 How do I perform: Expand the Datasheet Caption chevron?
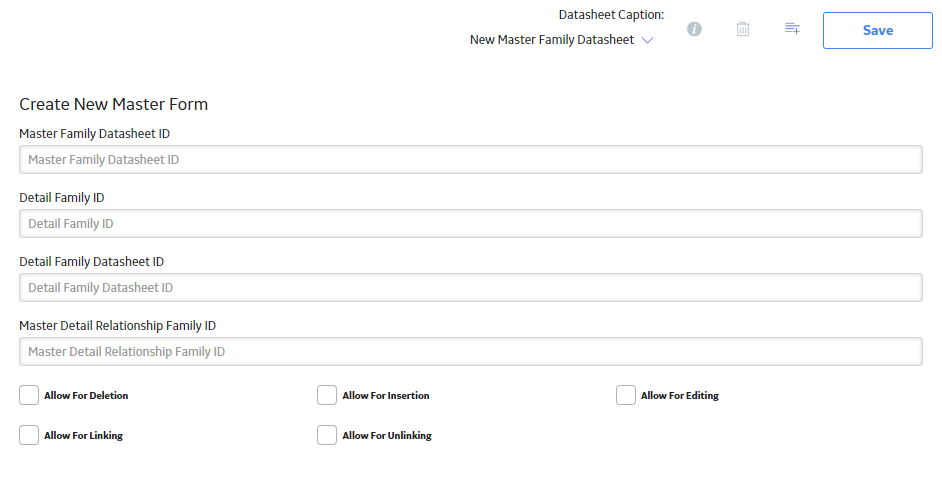tap(647, 40)
